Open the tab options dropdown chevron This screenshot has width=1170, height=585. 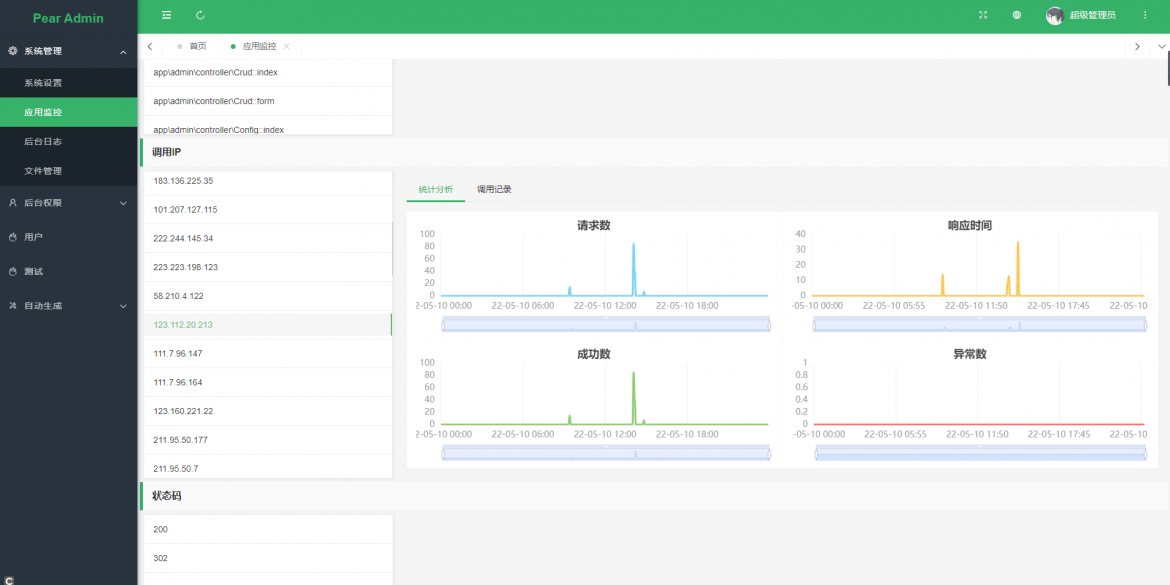1162,46
